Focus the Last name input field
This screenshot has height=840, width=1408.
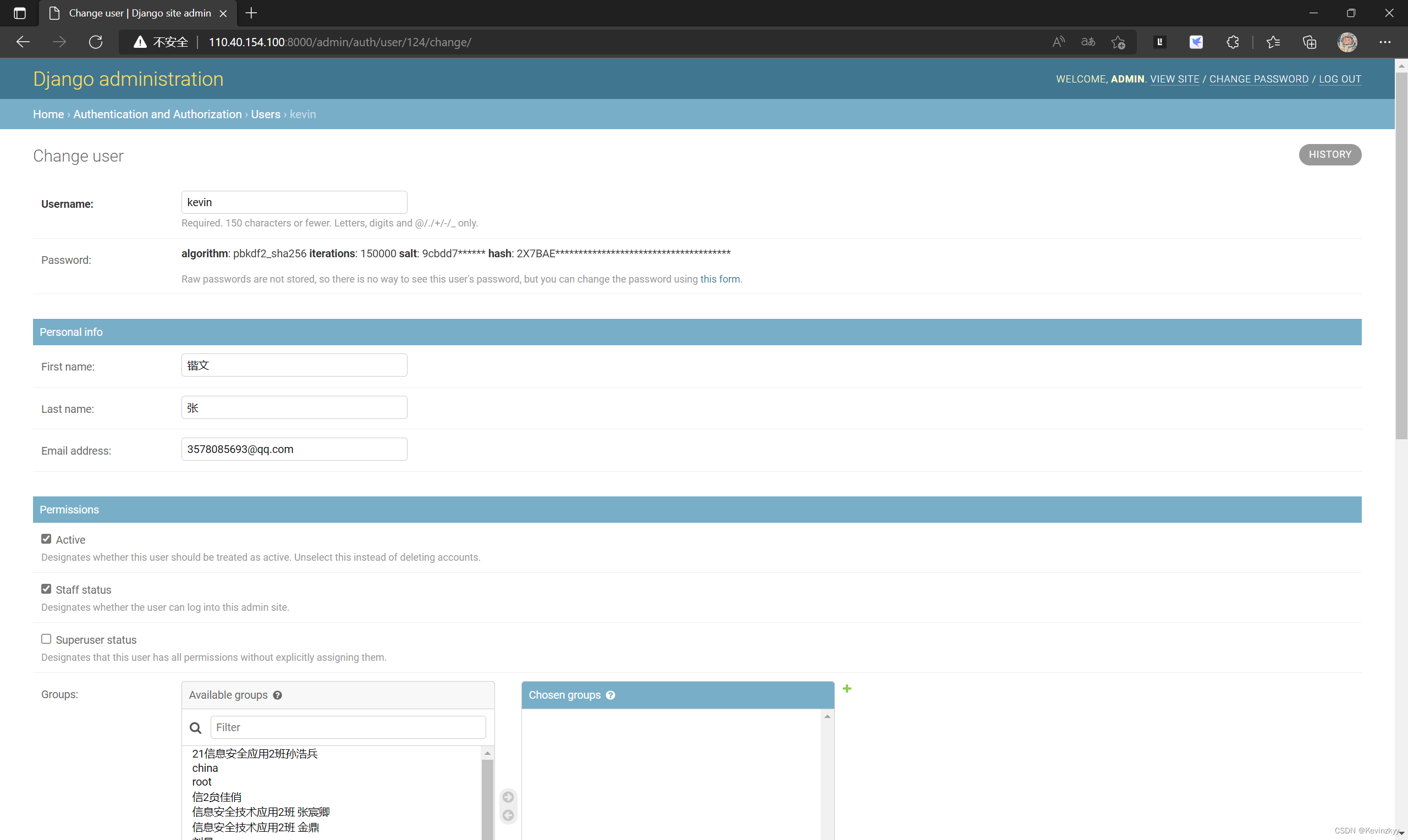point(294,407)
